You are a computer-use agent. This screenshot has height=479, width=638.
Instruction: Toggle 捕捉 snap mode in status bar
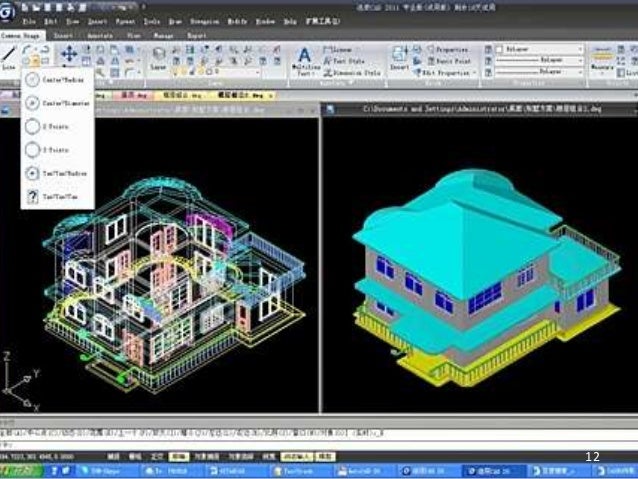click(x=114, y=457)
